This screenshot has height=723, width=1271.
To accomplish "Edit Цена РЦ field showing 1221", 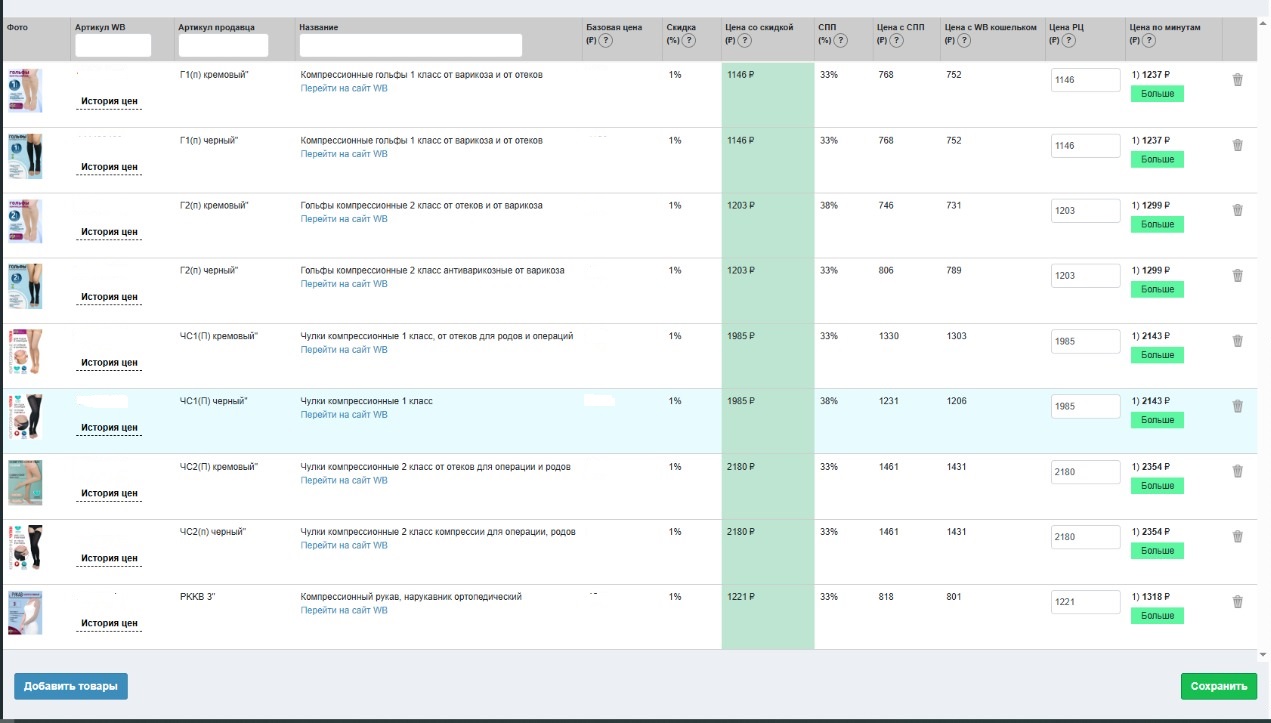I will click(x=1085, y=602).
